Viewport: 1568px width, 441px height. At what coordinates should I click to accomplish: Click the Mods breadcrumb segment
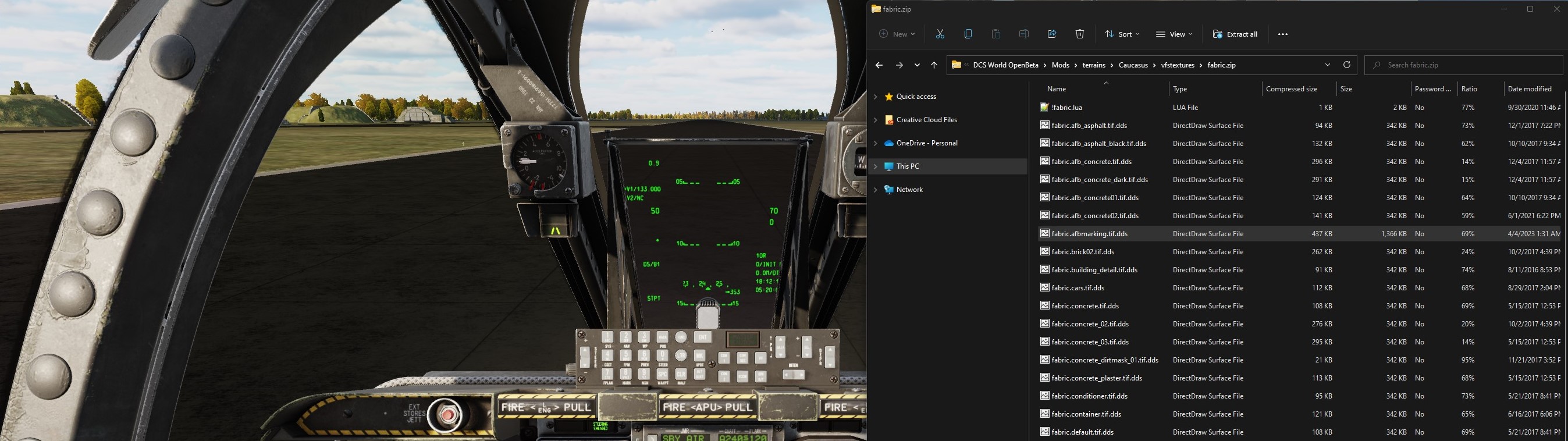tap(1060, 65)
